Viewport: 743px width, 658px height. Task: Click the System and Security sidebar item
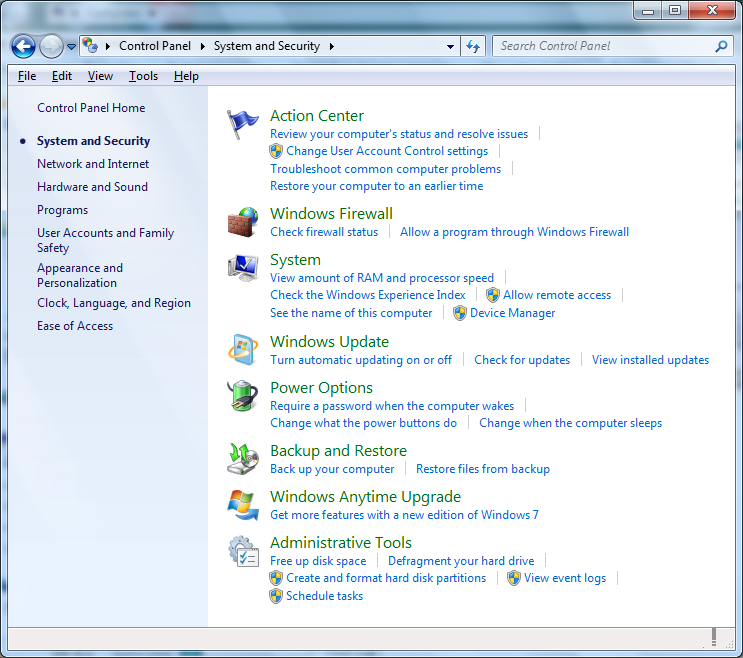[93, 141]
